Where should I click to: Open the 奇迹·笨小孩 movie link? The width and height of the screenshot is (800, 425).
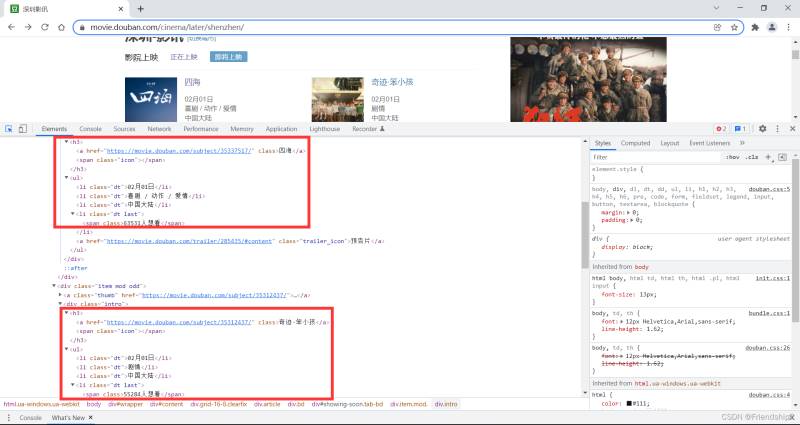[392, 82]
